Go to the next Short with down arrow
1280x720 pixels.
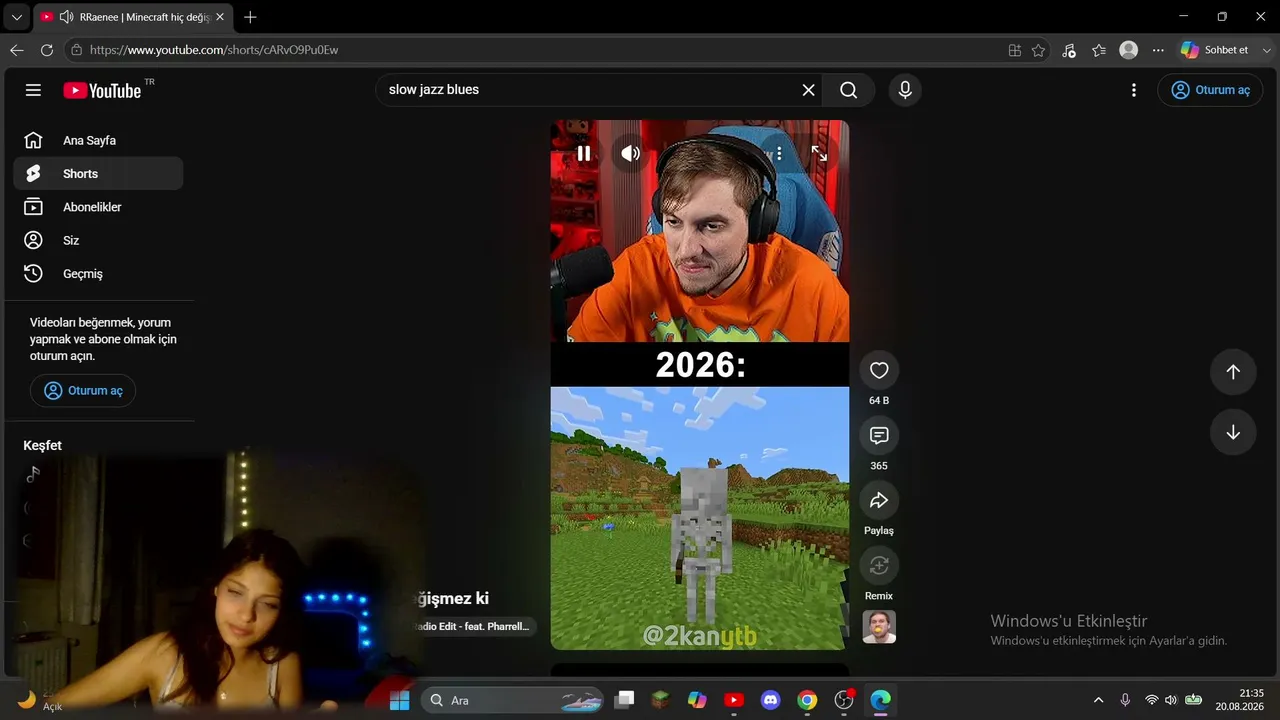coord(1233,433)
